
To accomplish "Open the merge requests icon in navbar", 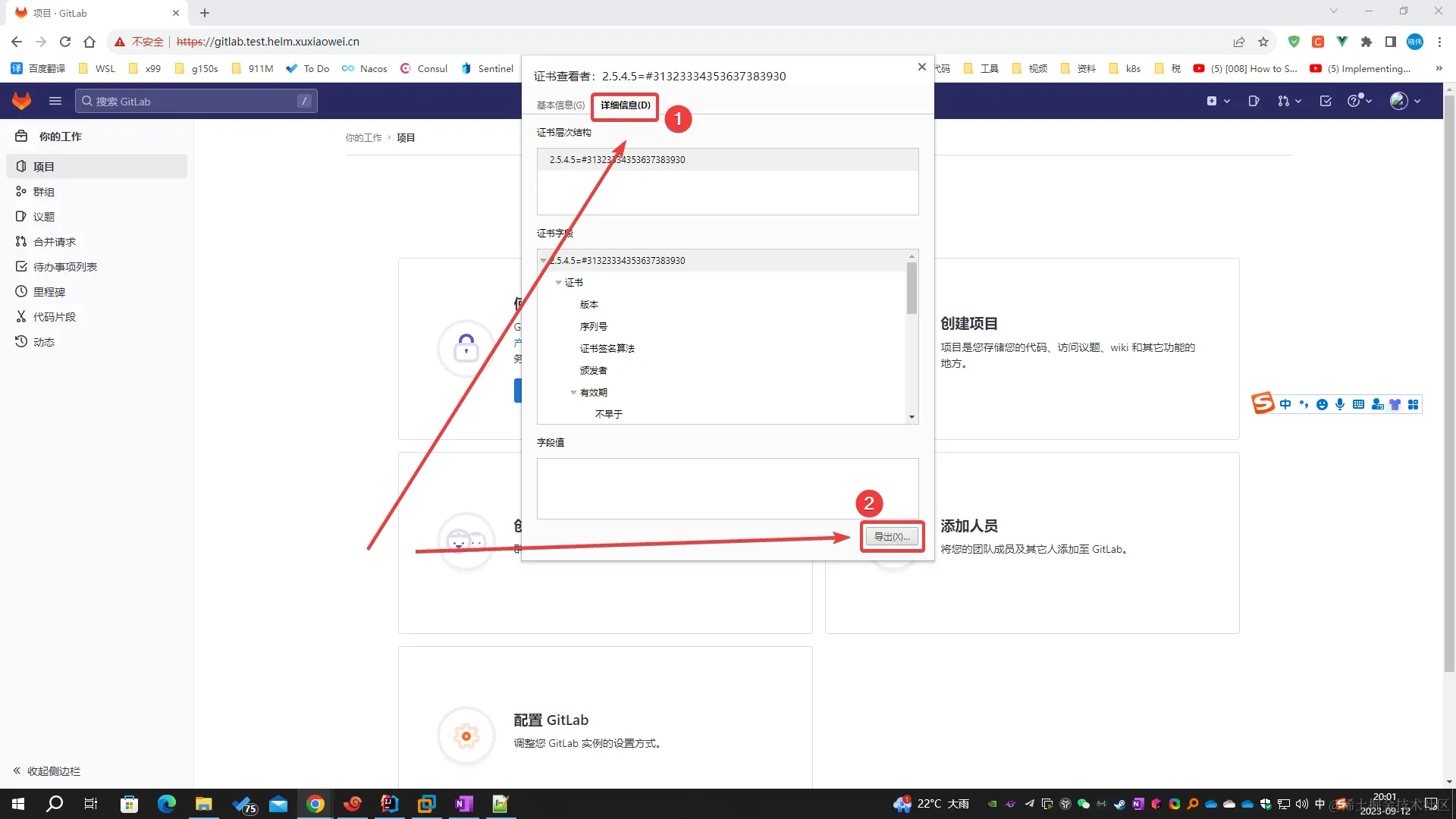I will tap(1283, 101).
